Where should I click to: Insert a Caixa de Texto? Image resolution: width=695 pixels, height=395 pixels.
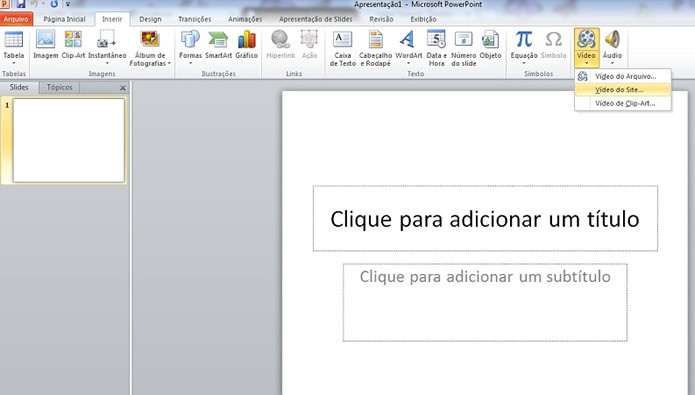[343, 48]
